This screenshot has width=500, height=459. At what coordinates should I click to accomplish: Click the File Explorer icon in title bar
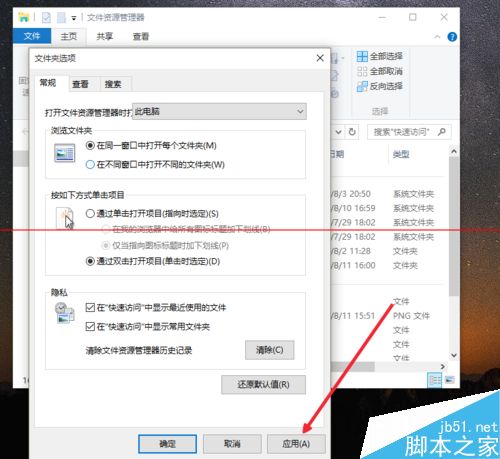tap(24, 17)
